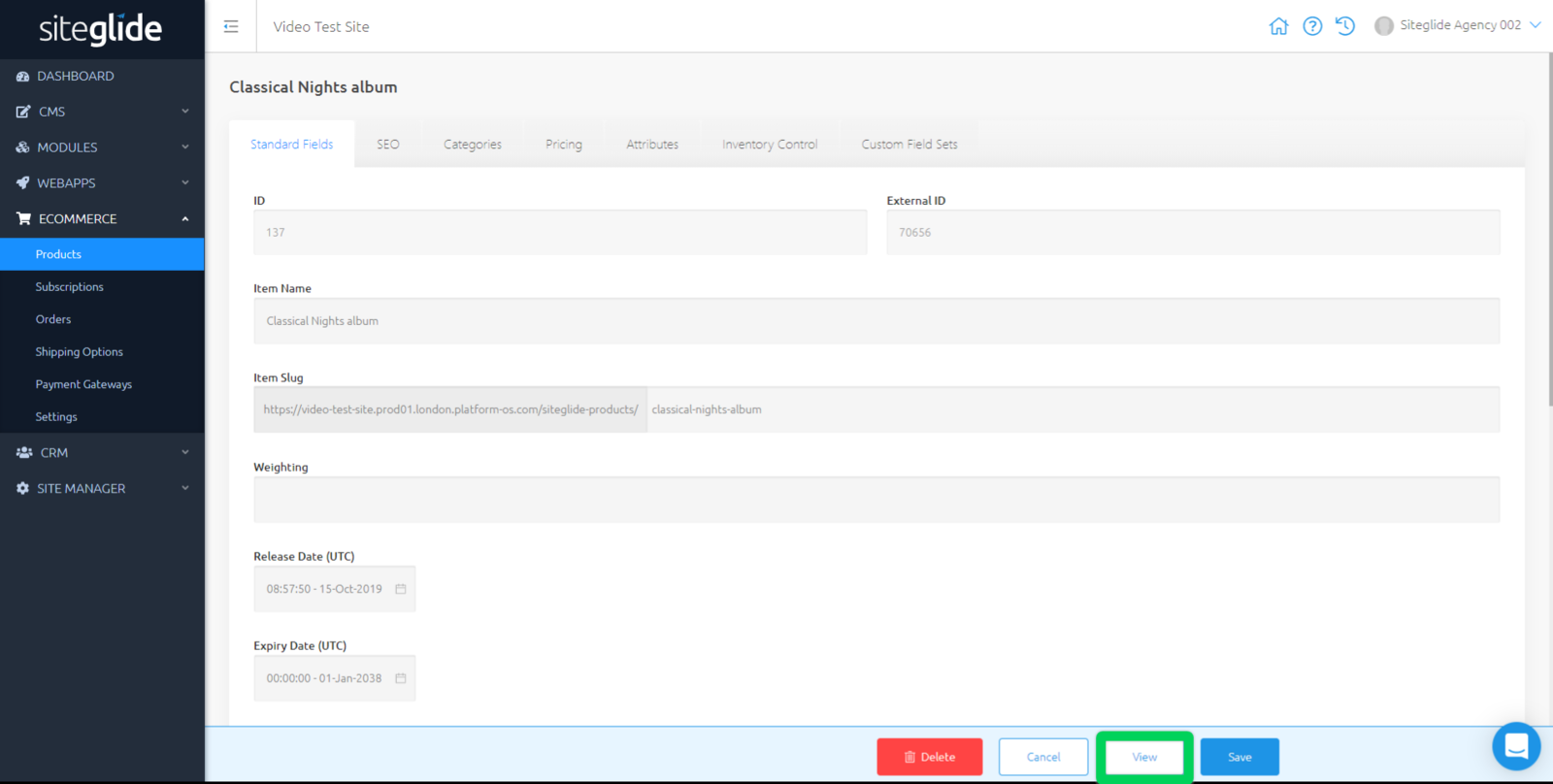Open Expiry Date calendar picker icon
This screenshot has width=1553, height=784.
click(x=400, y=678)
